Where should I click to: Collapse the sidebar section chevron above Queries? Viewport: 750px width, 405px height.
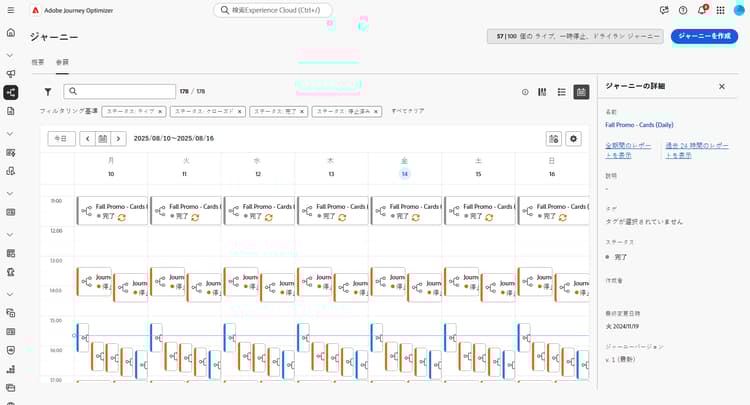point(10,295)
